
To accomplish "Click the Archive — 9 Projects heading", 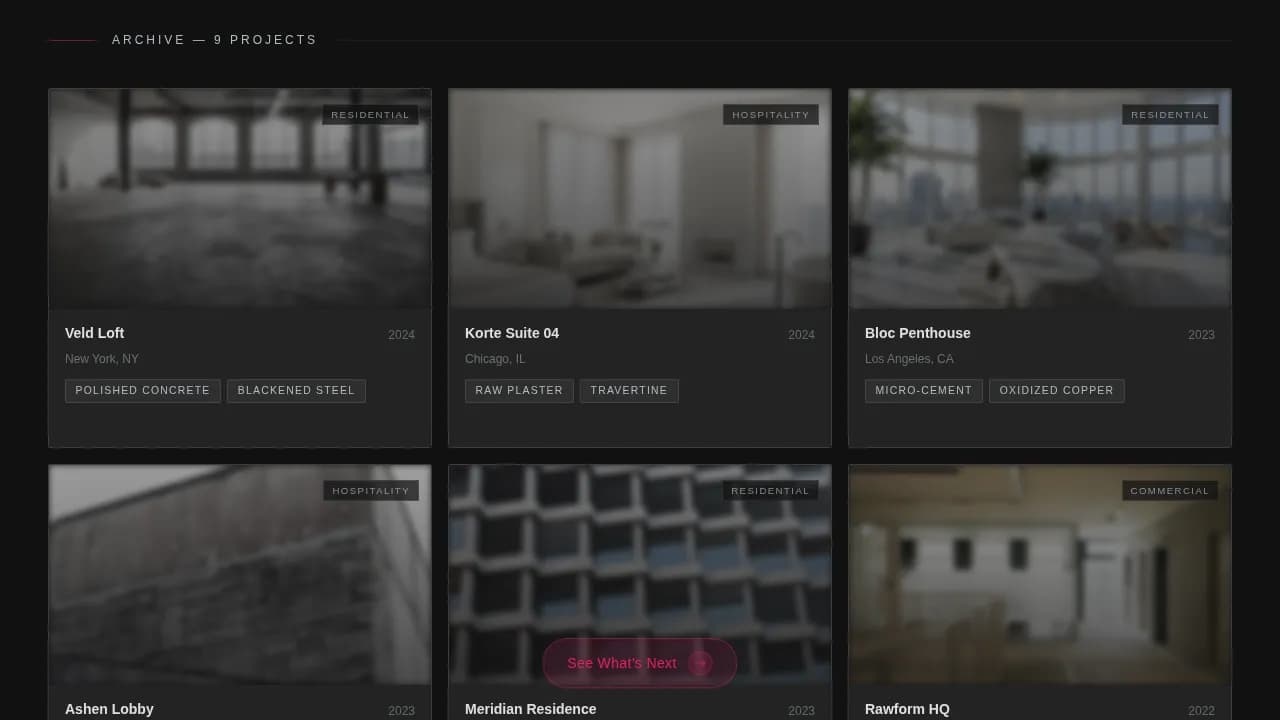I will [214, 40].
